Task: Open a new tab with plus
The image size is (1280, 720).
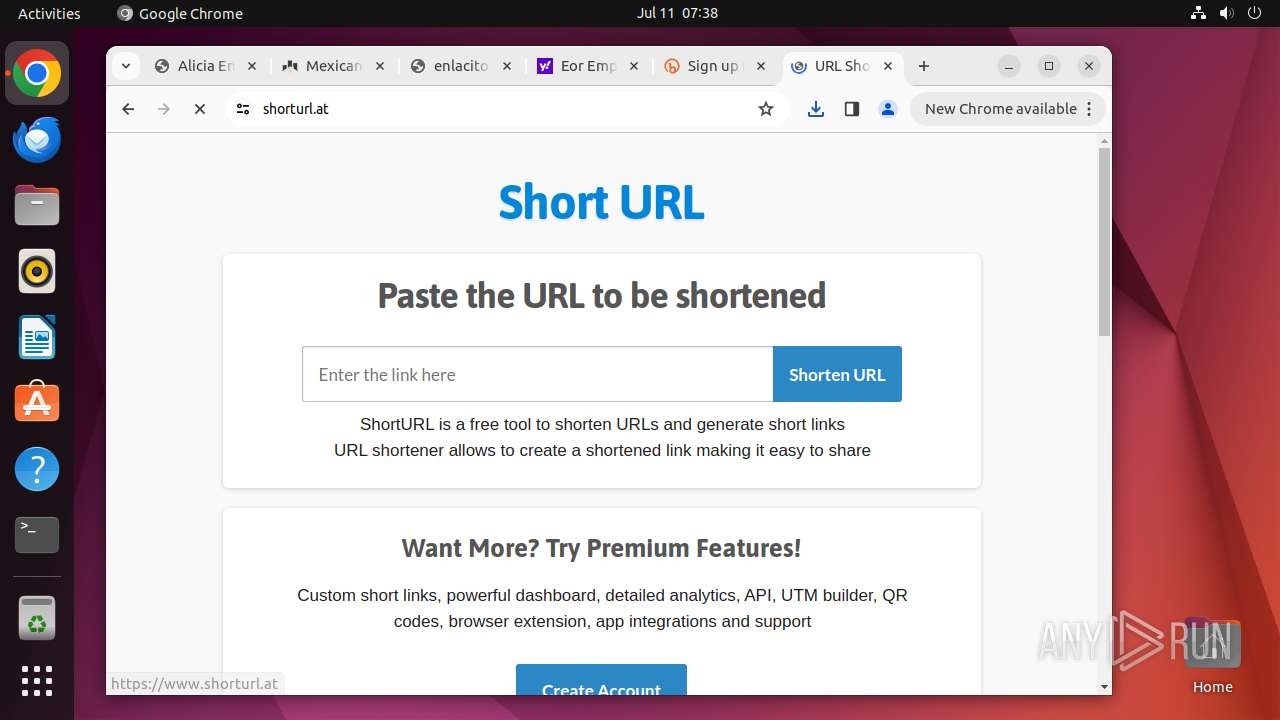Action: 924,66
